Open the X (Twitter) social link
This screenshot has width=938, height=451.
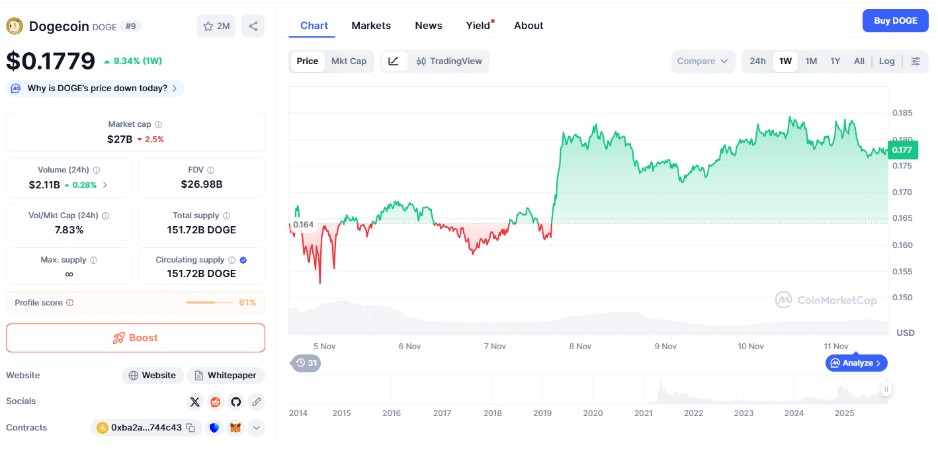pos(195,401)
